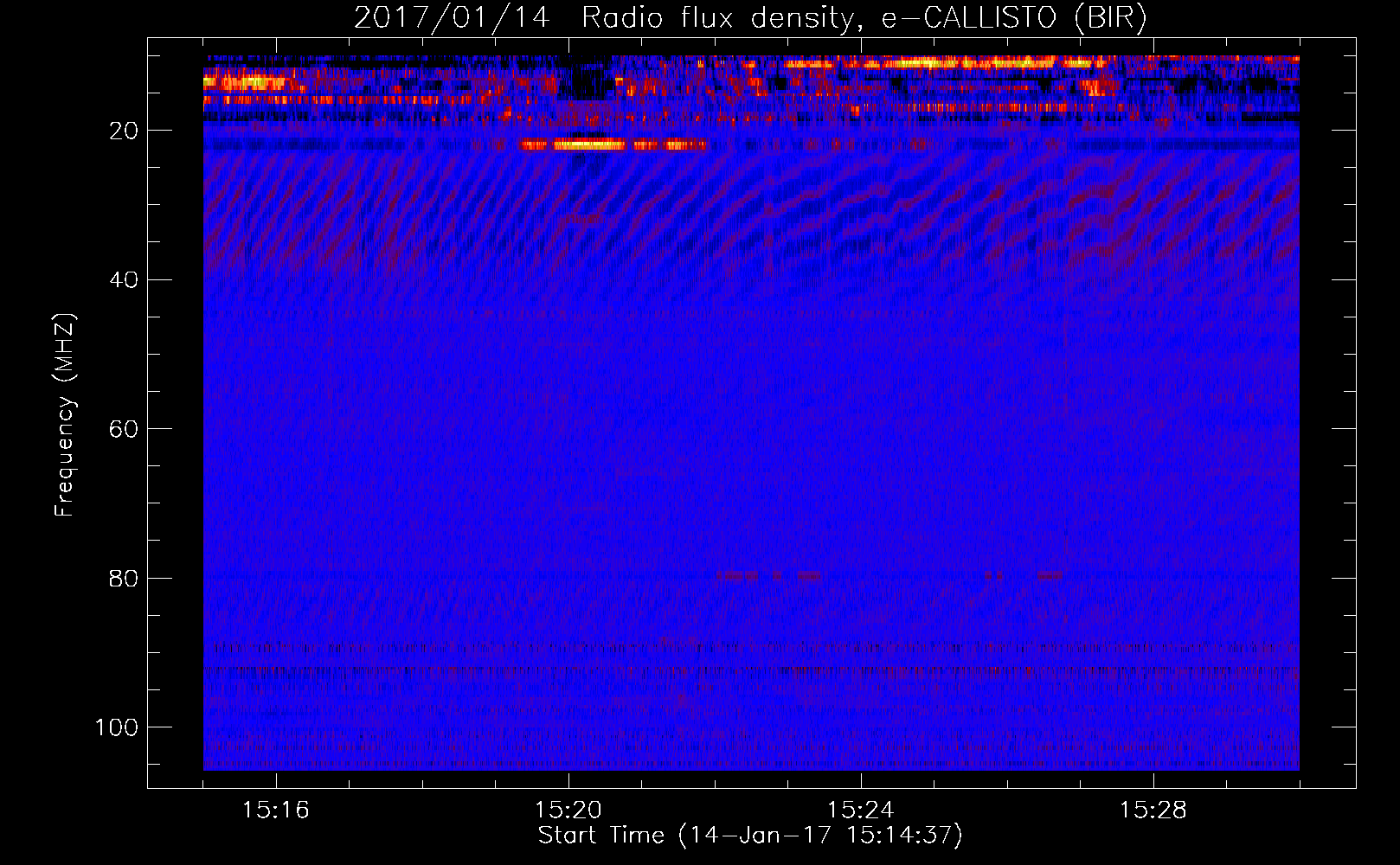This screenshot has height=865, width=1400.
Task: Select the 'Frequency (MHZ)' y-axis label
Action: [x=65, y=415]
